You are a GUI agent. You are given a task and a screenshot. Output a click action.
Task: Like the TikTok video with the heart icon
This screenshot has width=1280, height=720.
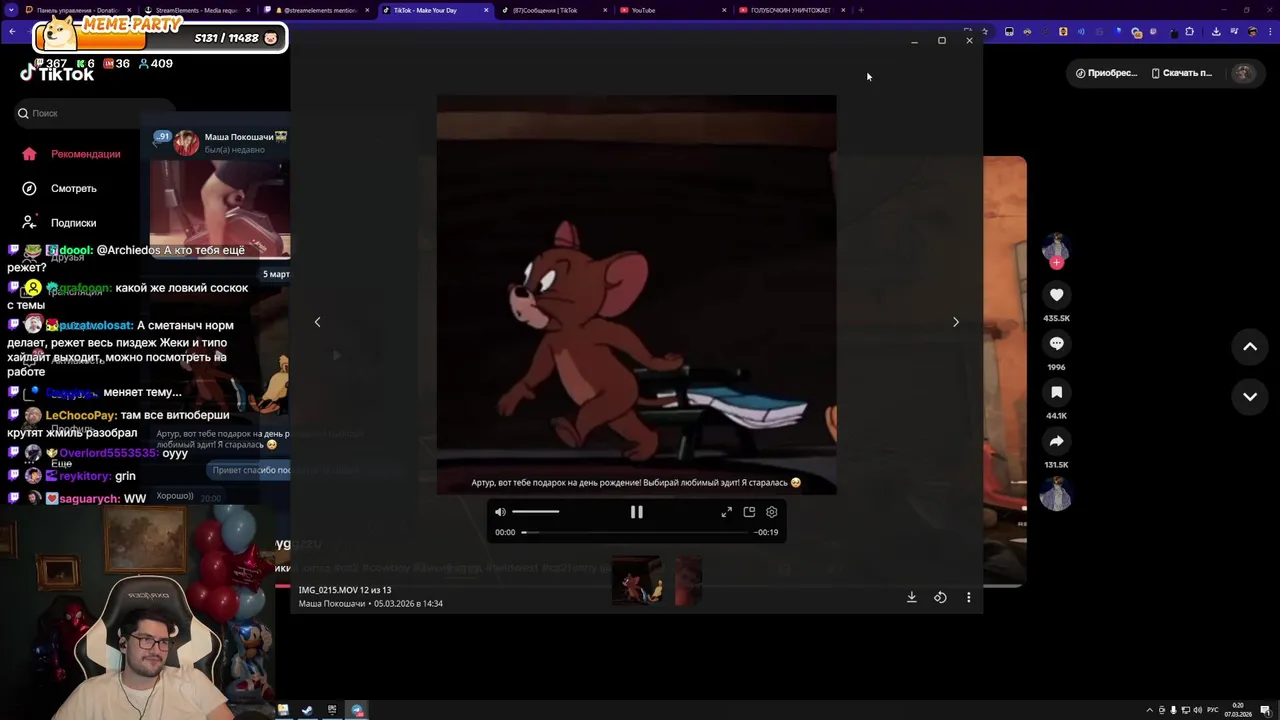[x=1056, y=294]
